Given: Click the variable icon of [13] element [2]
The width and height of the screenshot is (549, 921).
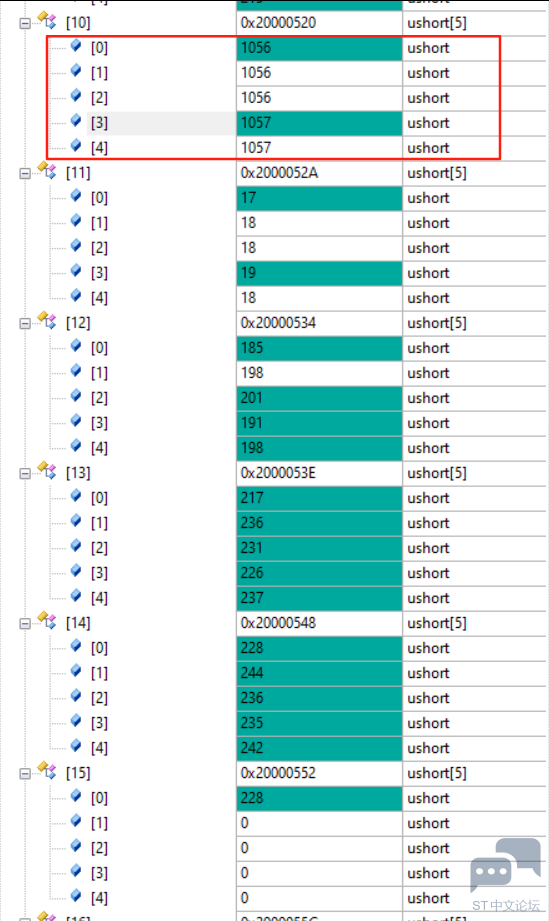Looking at the screenshot, I should point(76,546).
